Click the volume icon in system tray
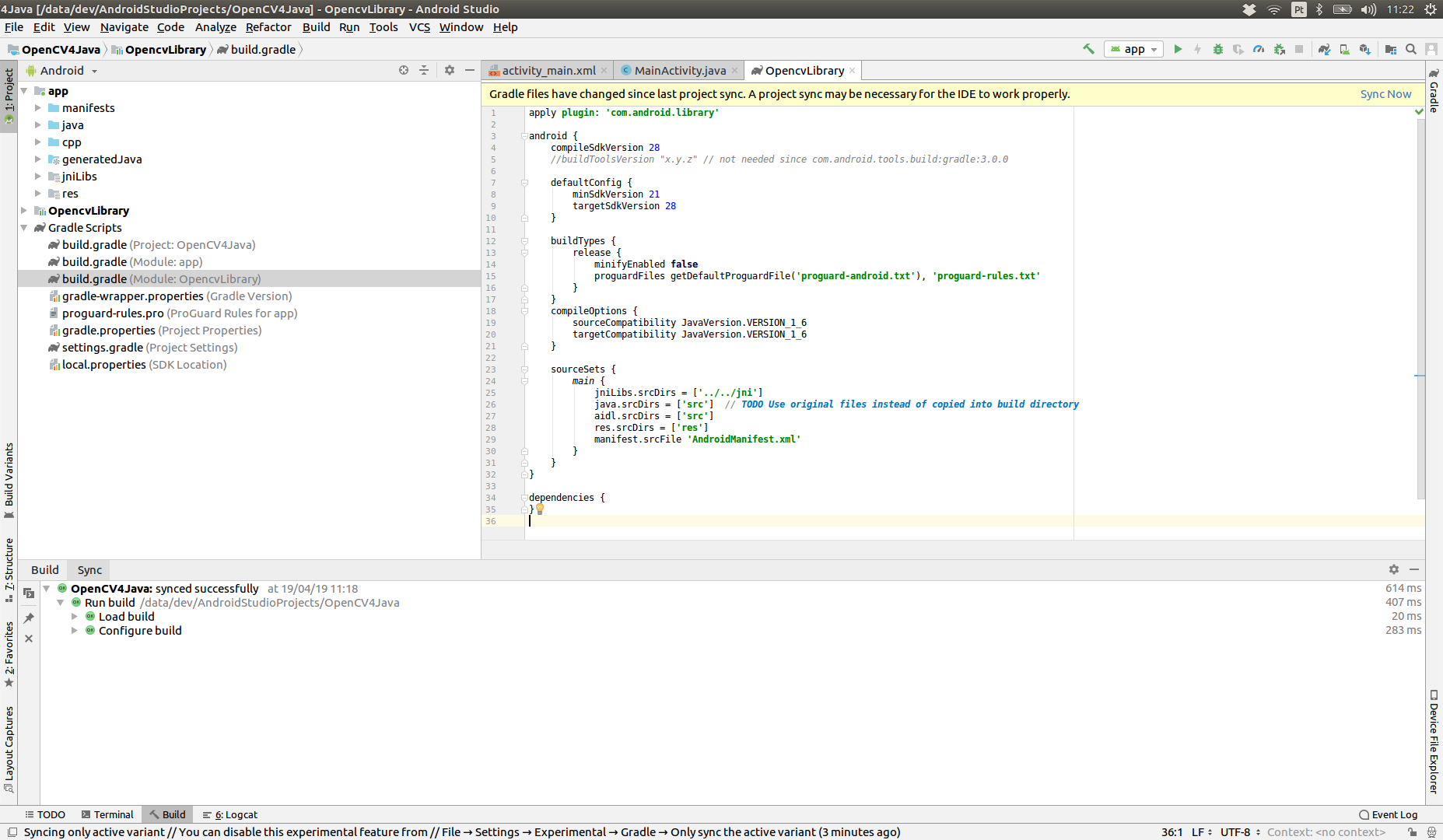Image resolution: width=1443 pixels, height=840 pixels. click(x=1368, y=9)
